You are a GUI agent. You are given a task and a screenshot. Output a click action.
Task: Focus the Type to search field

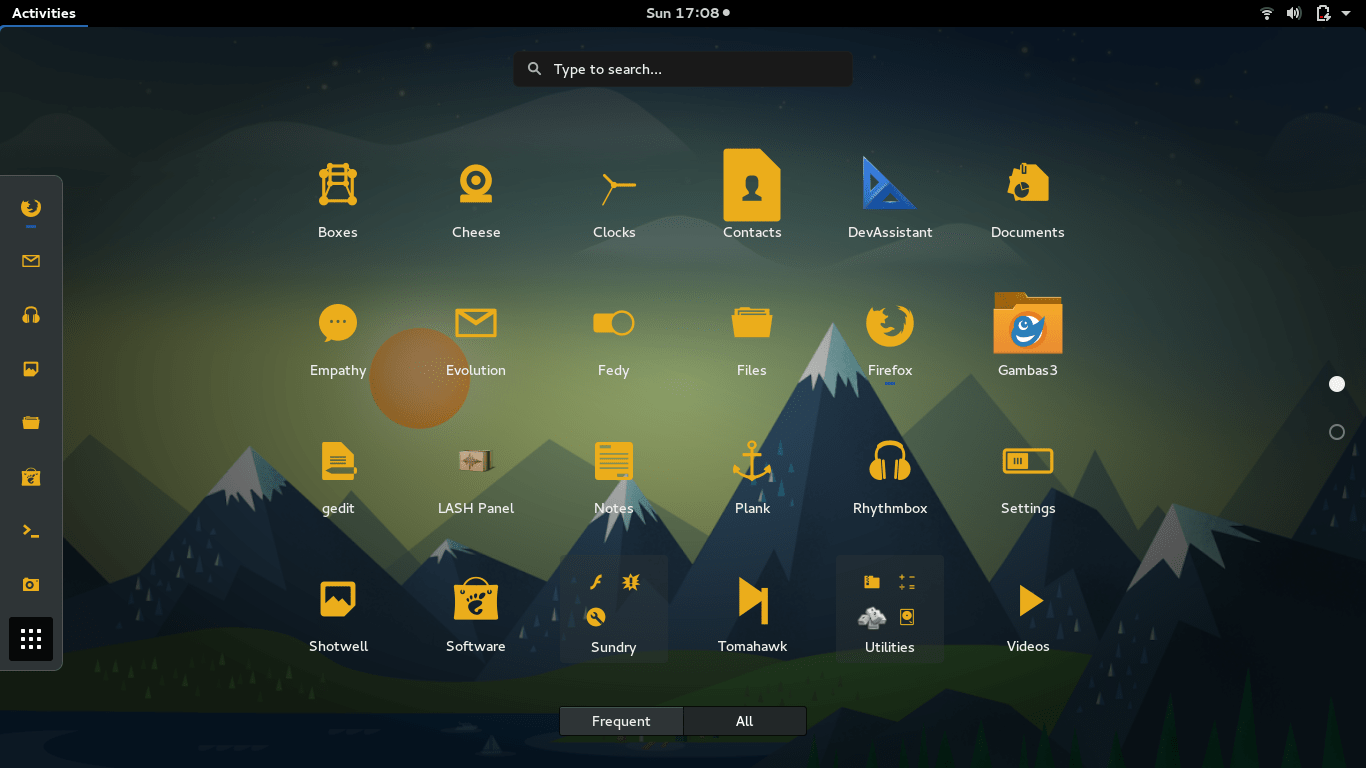(x=683, y=69)
